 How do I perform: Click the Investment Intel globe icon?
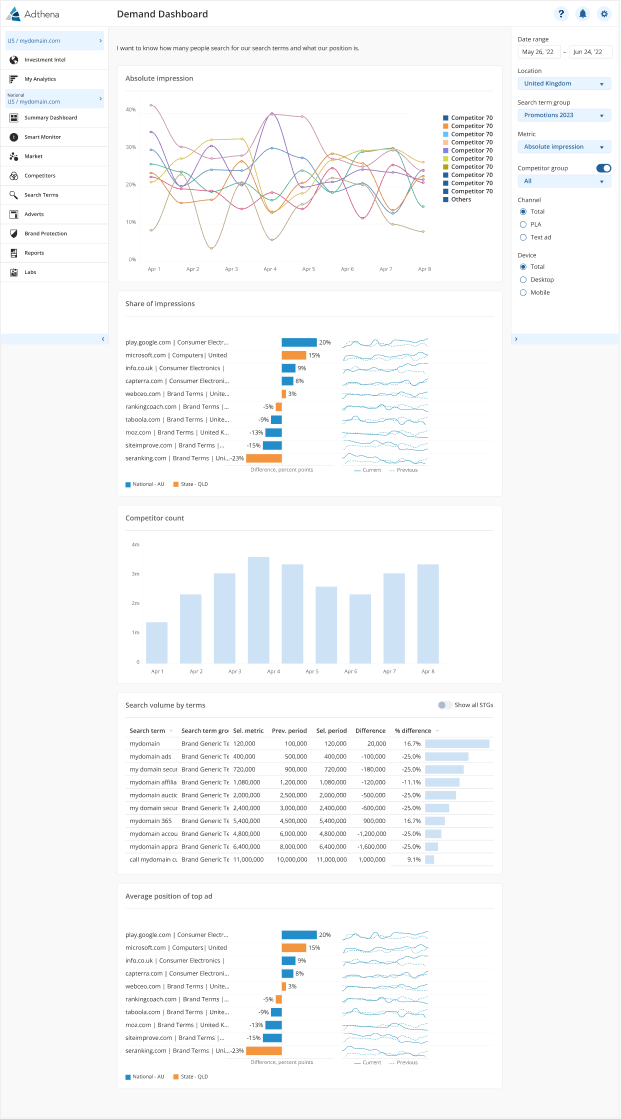point(14,60)
